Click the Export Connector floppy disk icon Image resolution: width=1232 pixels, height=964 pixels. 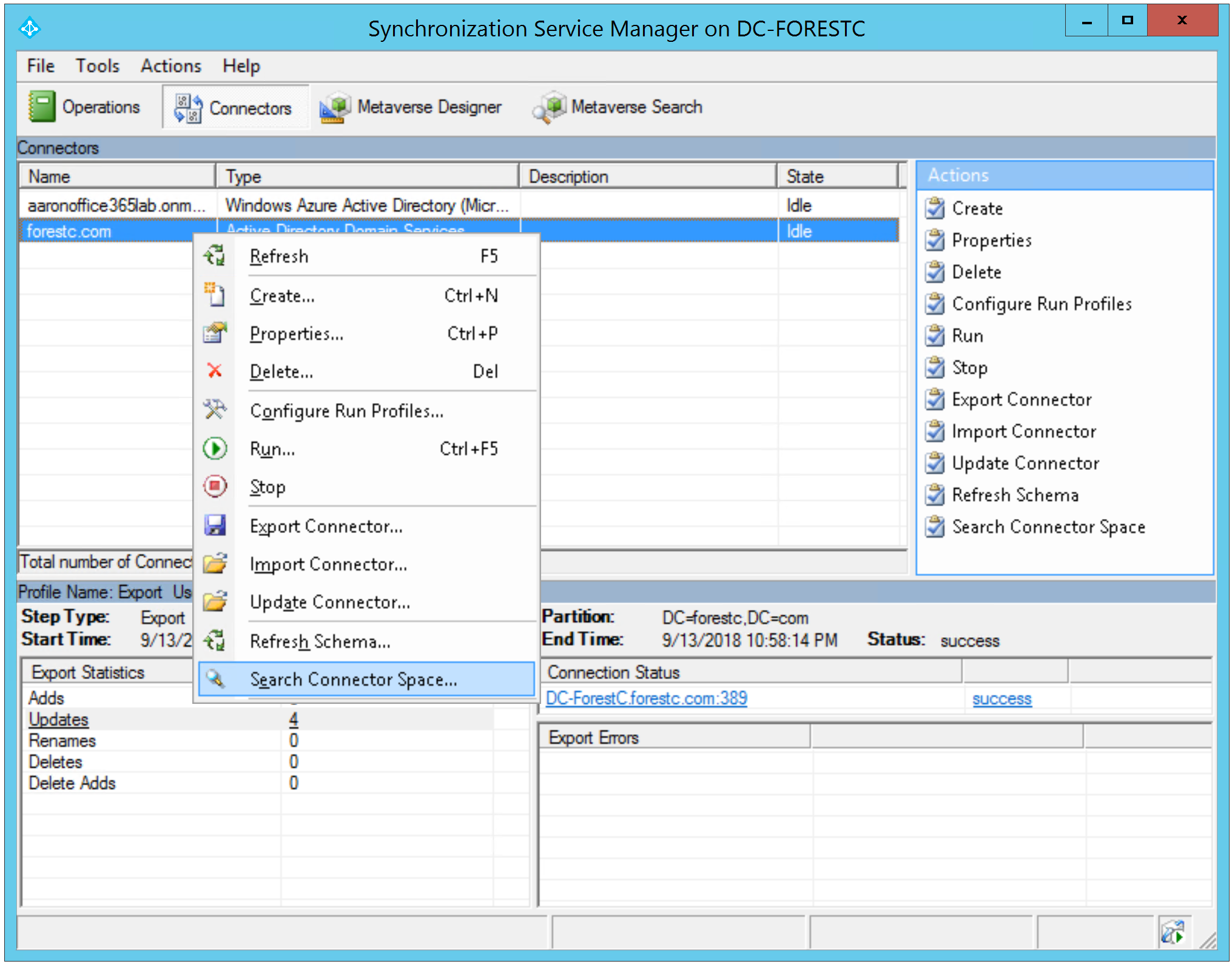[215, 526]
